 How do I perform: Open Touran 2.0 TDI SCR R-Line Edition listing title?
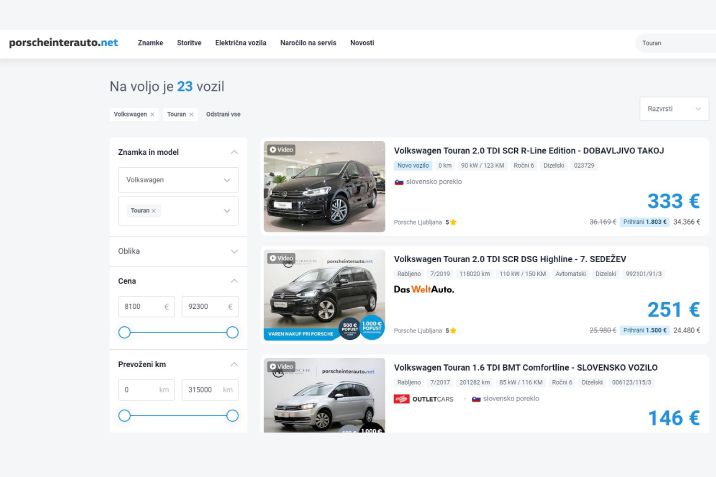tap(529, 151)
